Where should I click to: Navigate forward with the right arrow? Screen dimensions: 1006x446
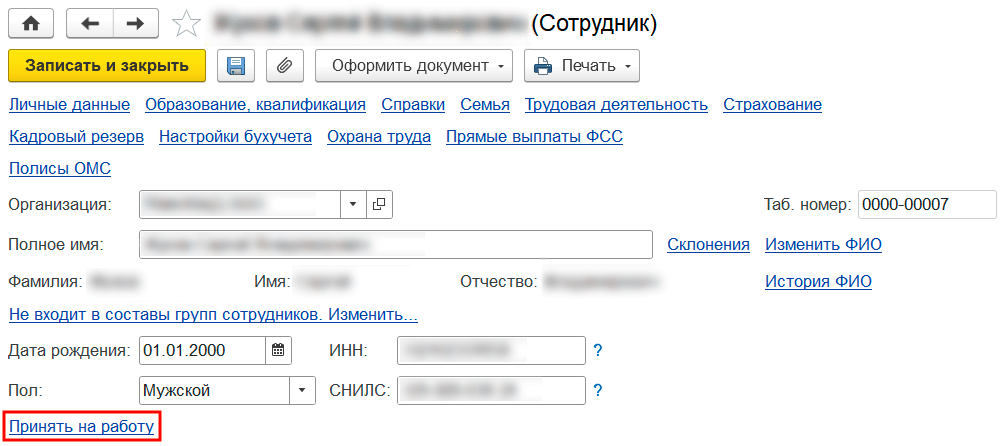tap(137, 23)
